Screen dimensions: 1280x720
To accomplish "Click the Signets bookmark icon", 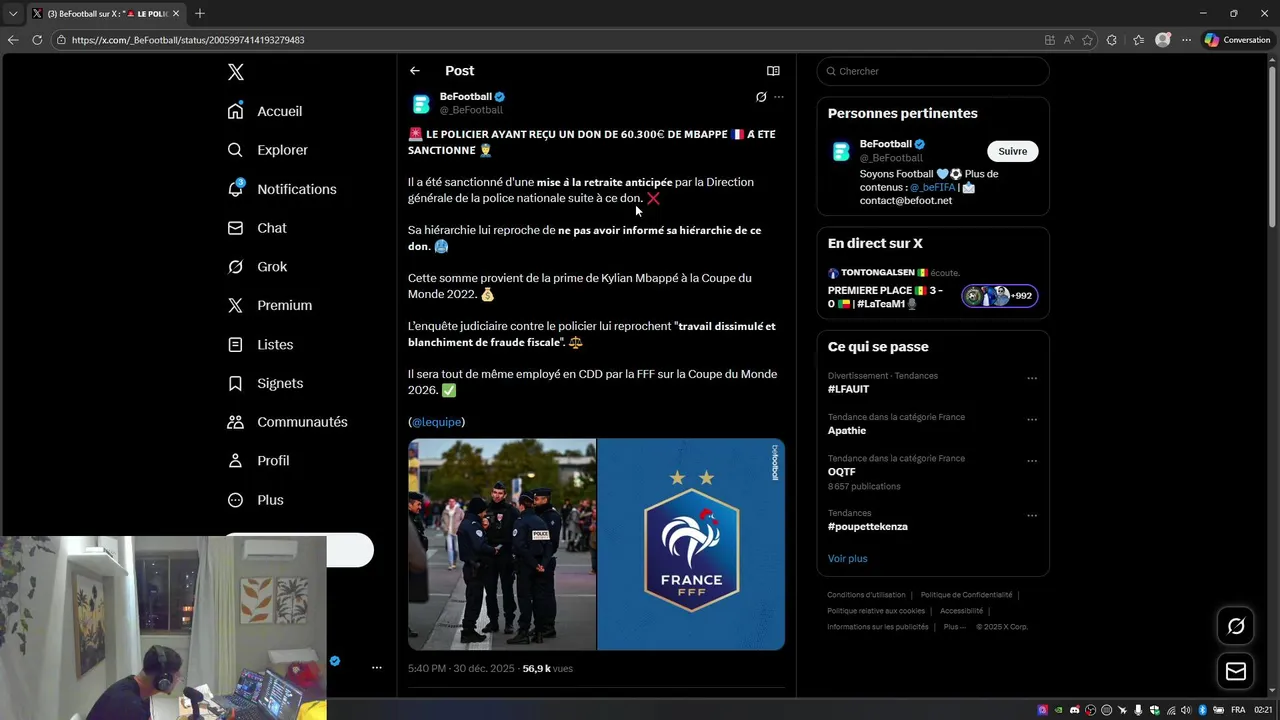I will [235, 383].
